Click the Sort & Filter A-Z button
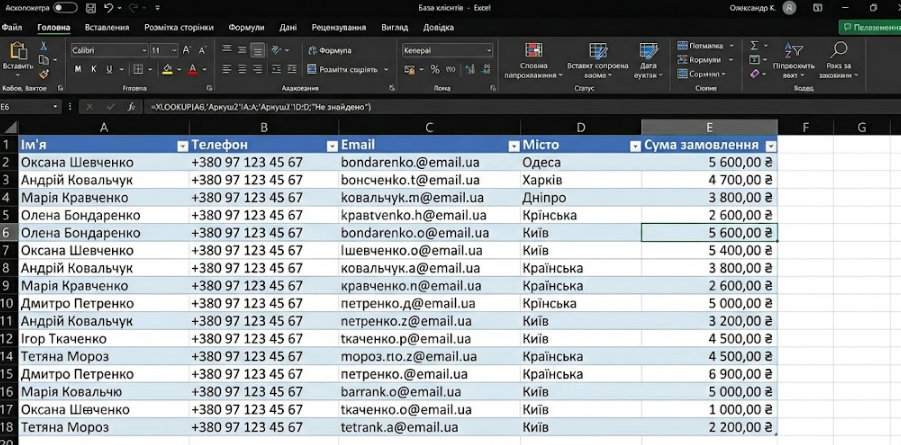The width and height of the screenshot is (901, 445). (x=793, y=60)
